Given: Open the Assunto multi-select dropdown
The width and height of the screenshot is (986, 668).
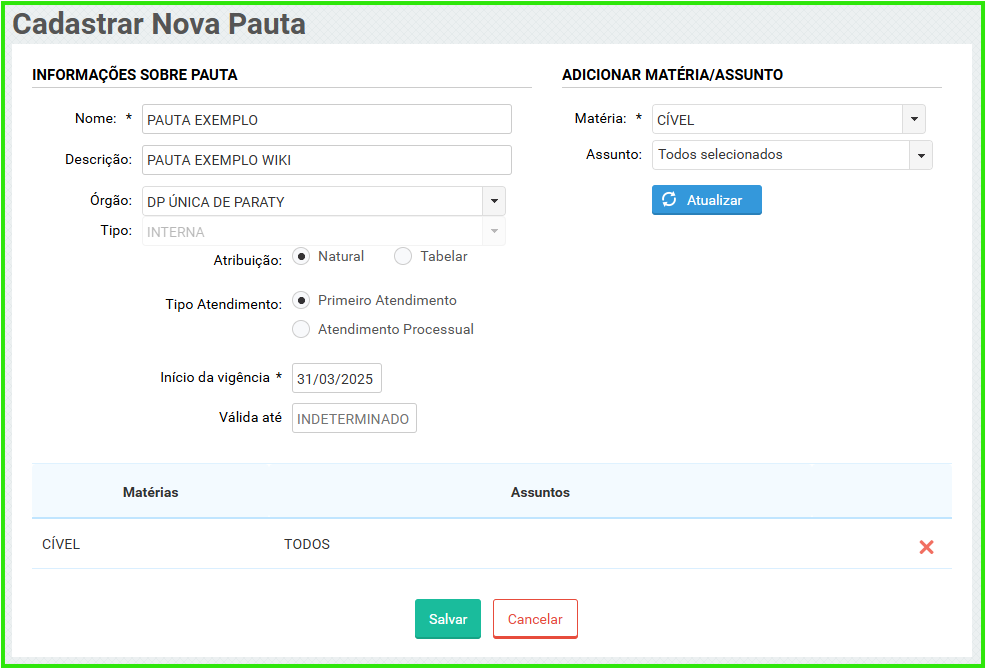Looking at the screenshot, I should point(920,155).
